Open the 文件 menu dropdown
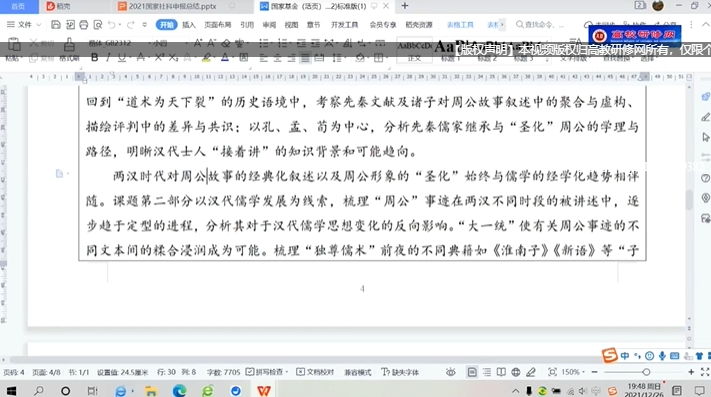 [24, 24]
